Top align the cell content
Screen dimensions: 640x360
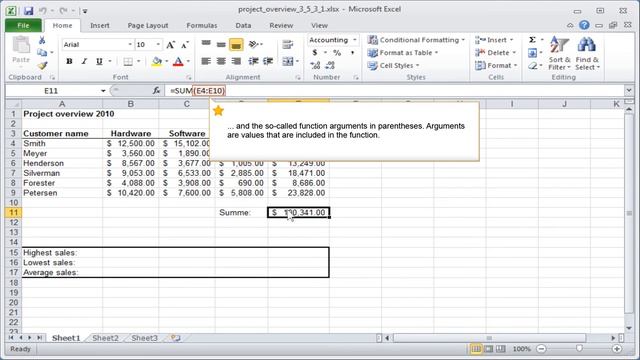206,44
